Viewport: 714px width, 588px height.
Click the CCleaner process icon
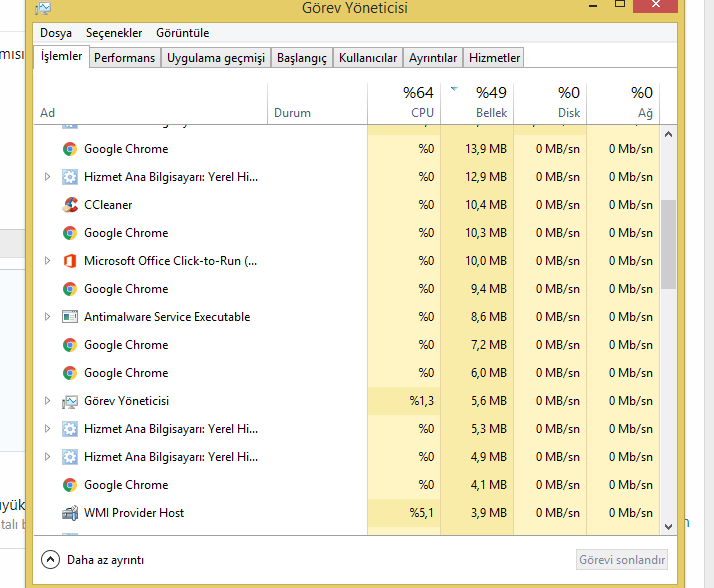70,205
